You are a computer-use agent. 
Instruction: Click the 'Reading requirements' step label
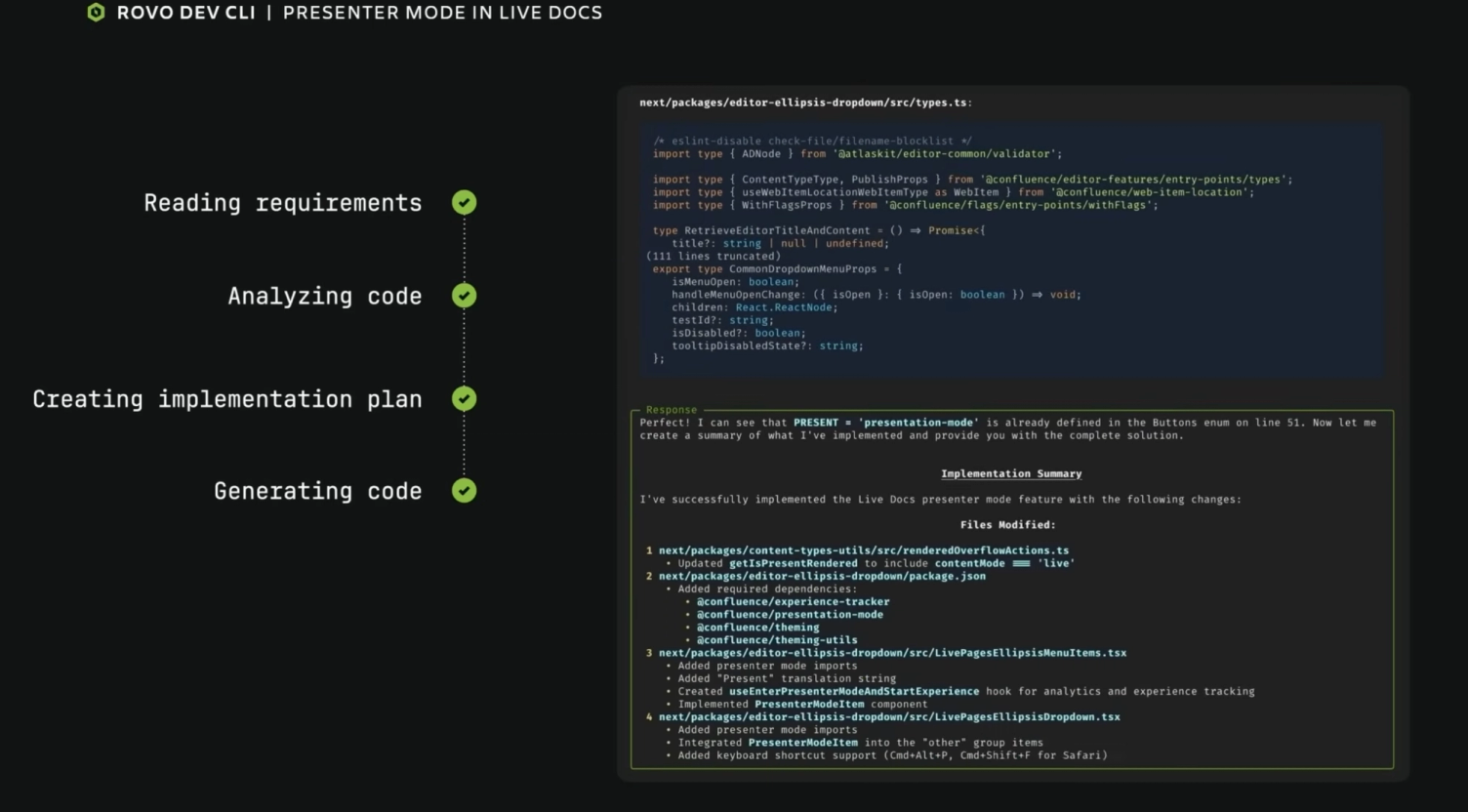[283, 203]
